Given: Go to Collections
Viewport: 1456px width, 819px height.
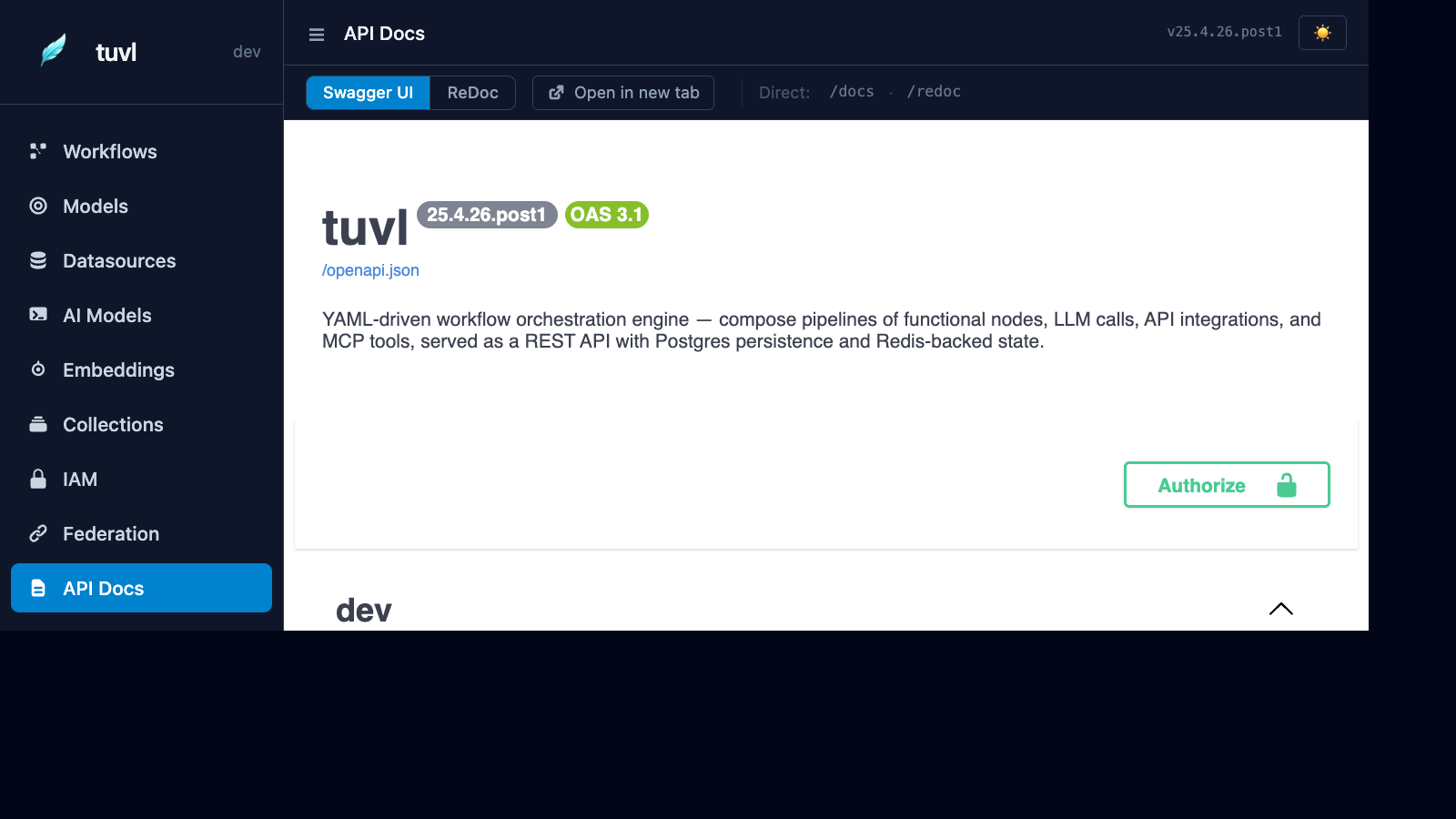Looking at the screenshot, I should (x=141, y=424).
